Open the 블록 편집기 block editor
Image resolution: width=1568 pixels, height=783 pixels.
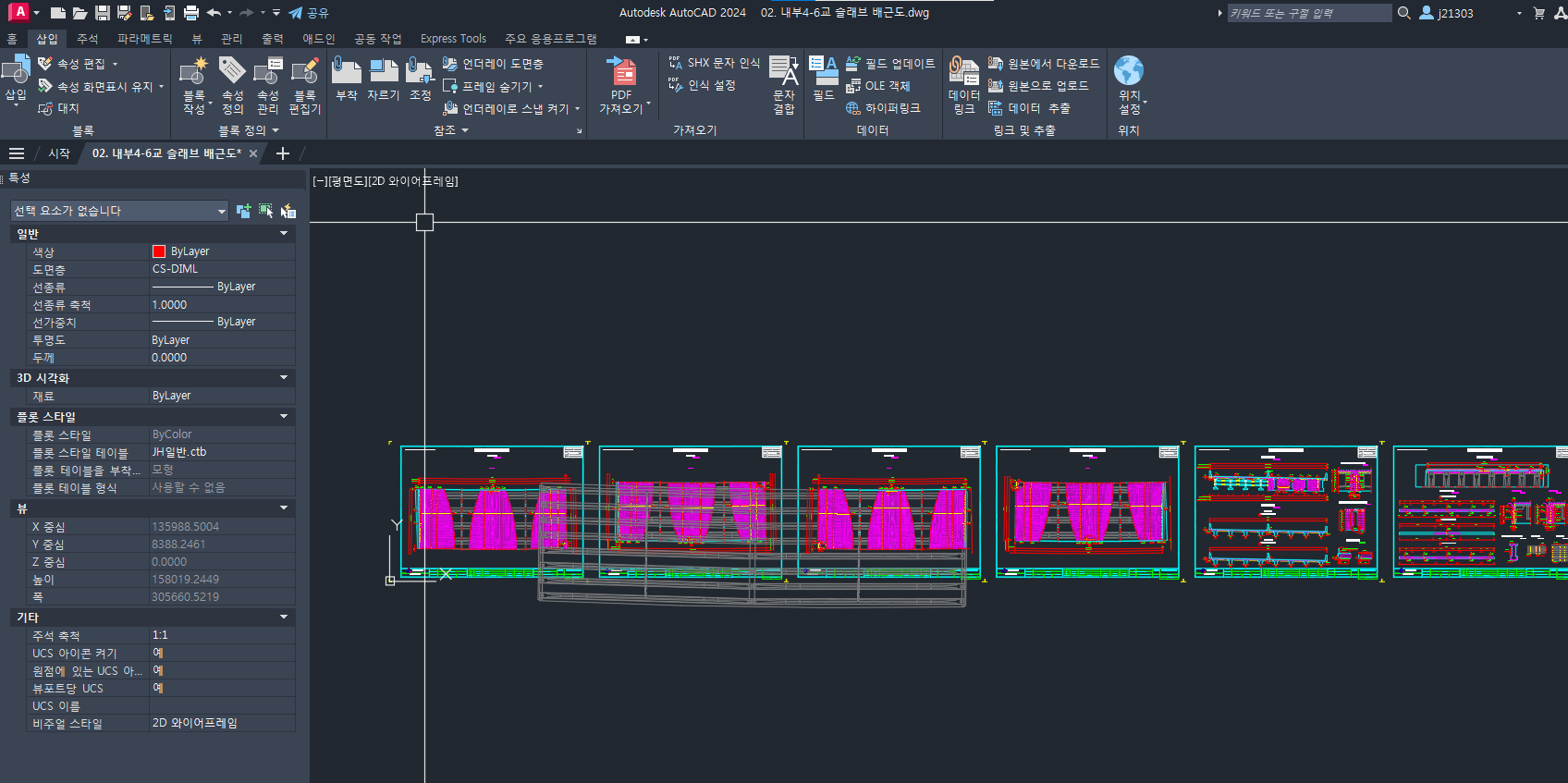pos(304,85)
